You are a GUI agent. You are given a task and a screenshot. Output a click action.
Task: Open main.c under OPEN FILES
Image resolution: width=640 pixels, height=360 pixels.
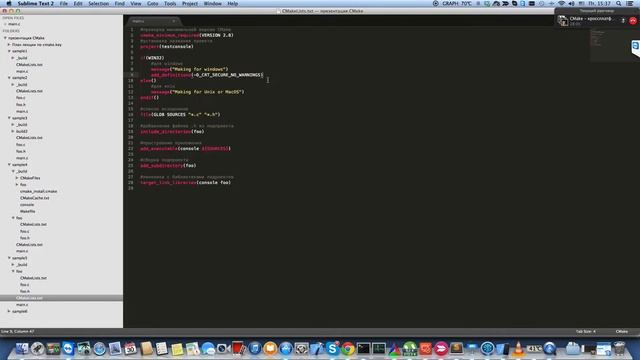point(14,24)
